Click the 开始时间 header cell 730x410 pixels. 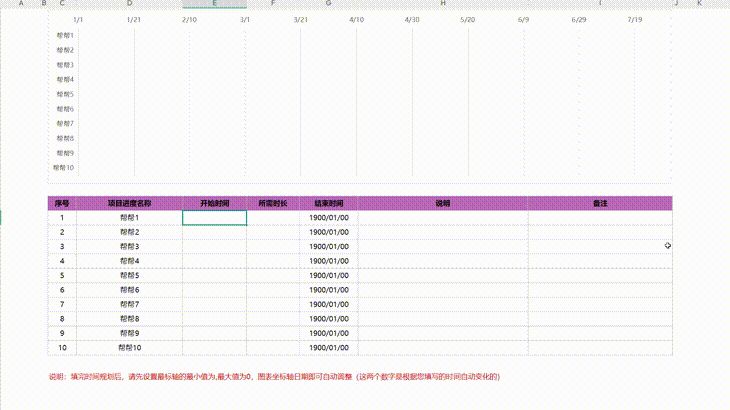[x=214, y=203]
